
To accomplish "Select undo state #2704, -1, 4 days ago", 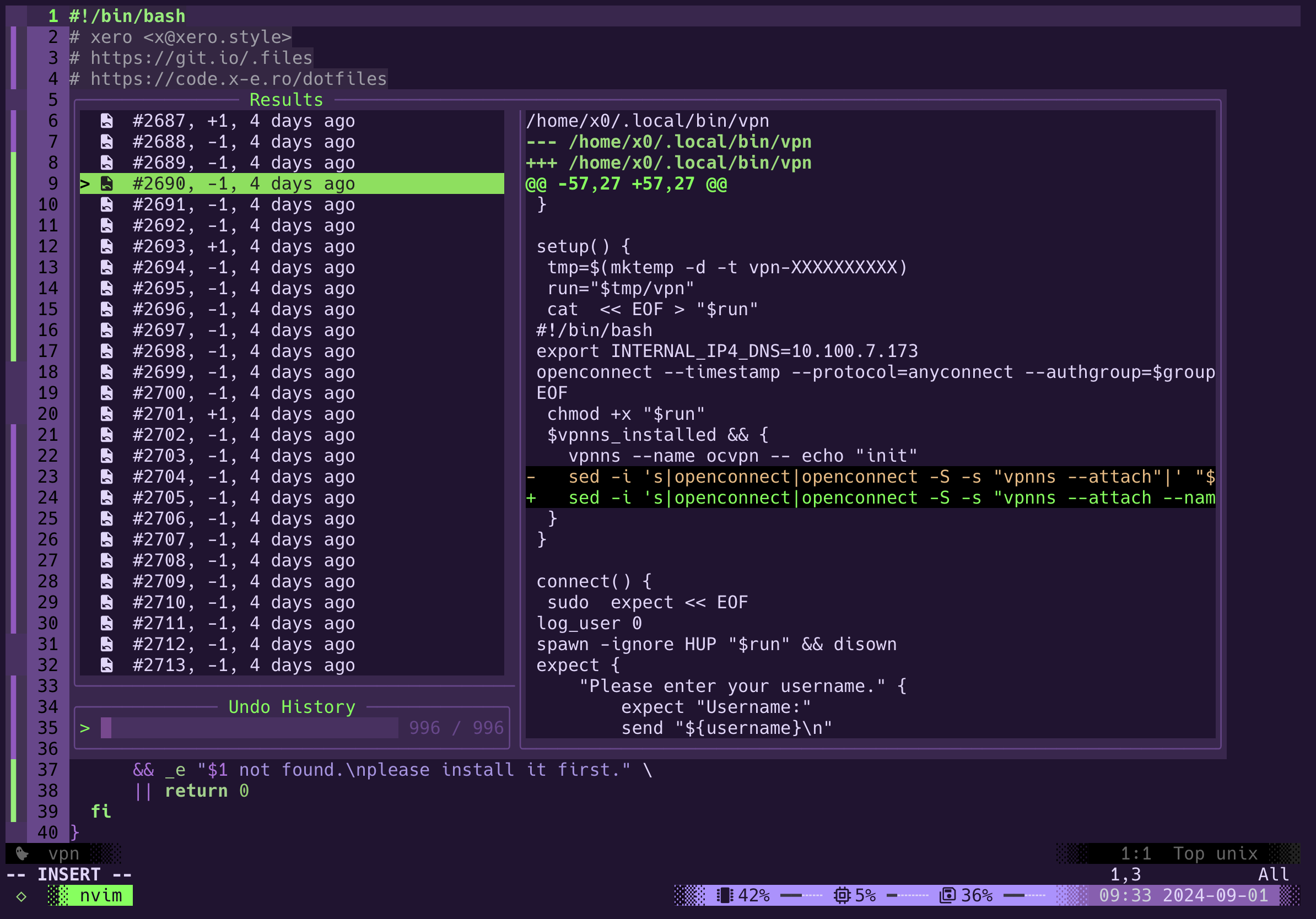I will (x=292, y=476).
